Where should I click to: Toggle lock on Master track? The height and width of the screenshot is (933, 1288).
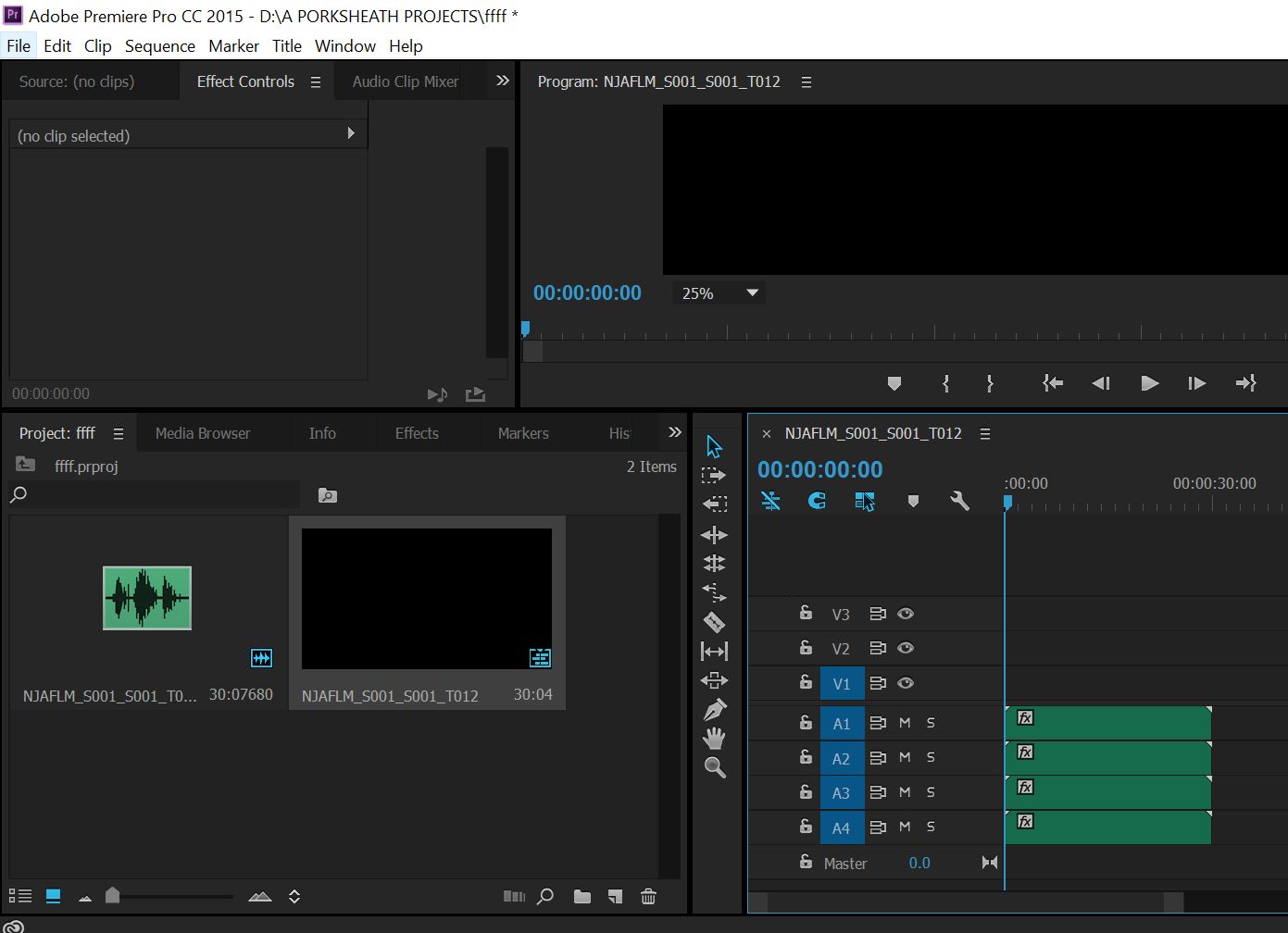pos(806,862)
